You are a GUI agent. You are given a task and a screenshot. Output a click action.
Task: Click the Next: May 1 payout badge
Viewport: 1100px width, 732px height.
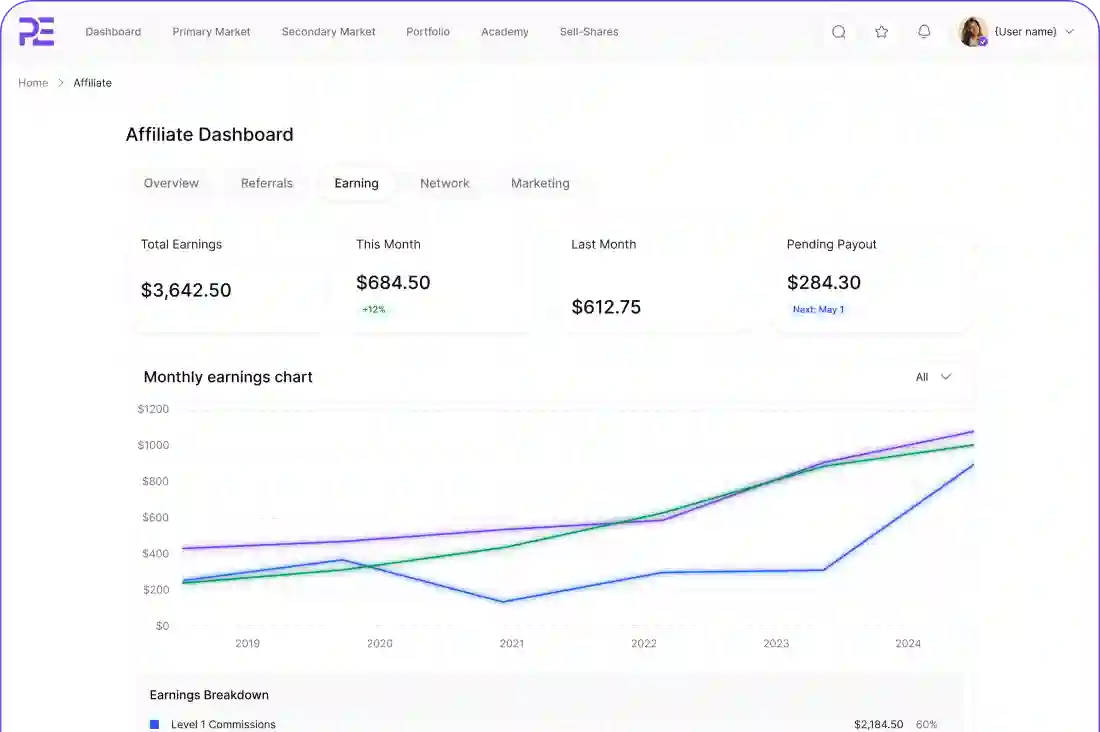[x=819, y=310]
